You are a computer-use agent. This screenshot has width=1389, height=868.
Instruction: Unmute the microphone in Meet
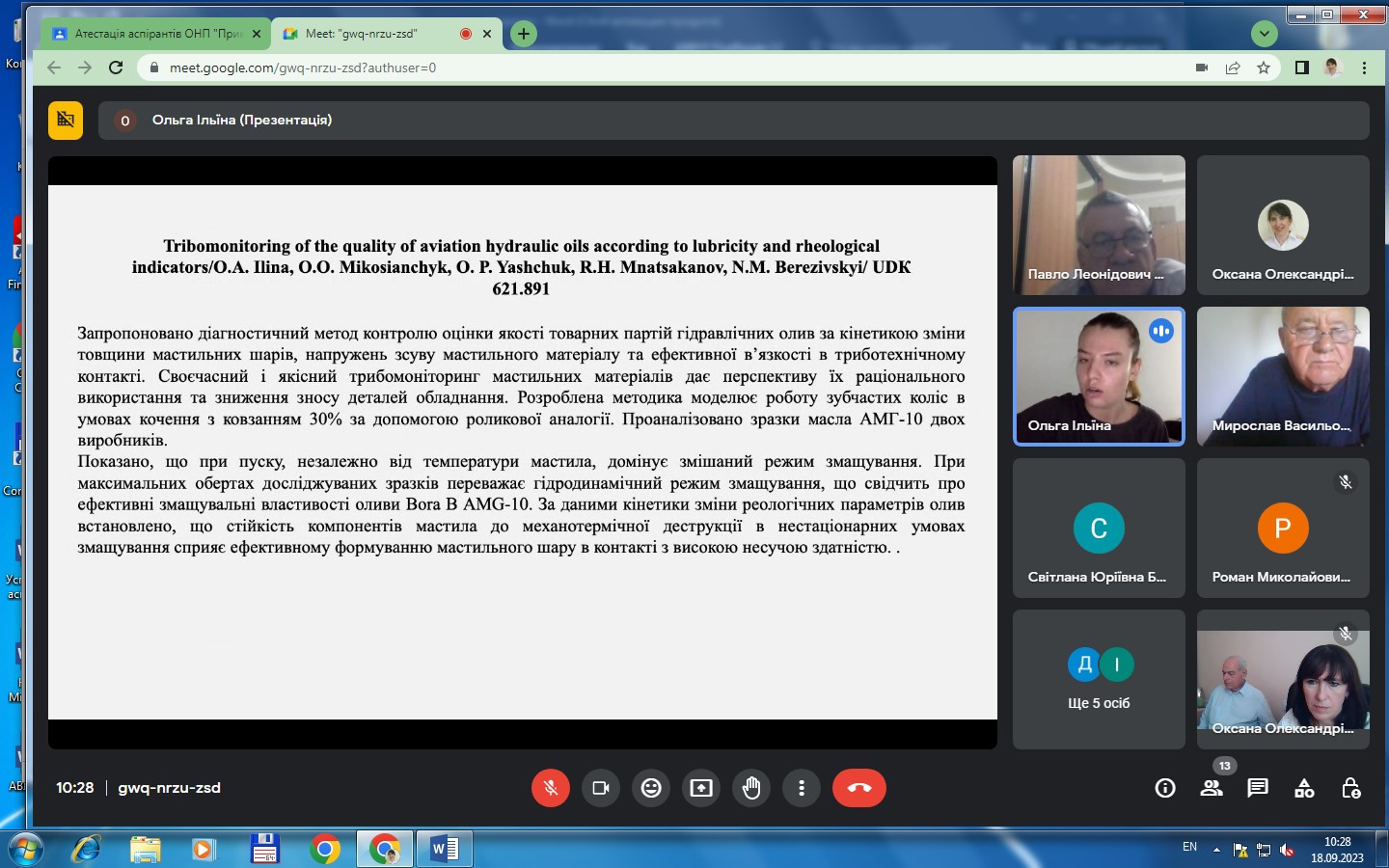(x=550, y=788)
